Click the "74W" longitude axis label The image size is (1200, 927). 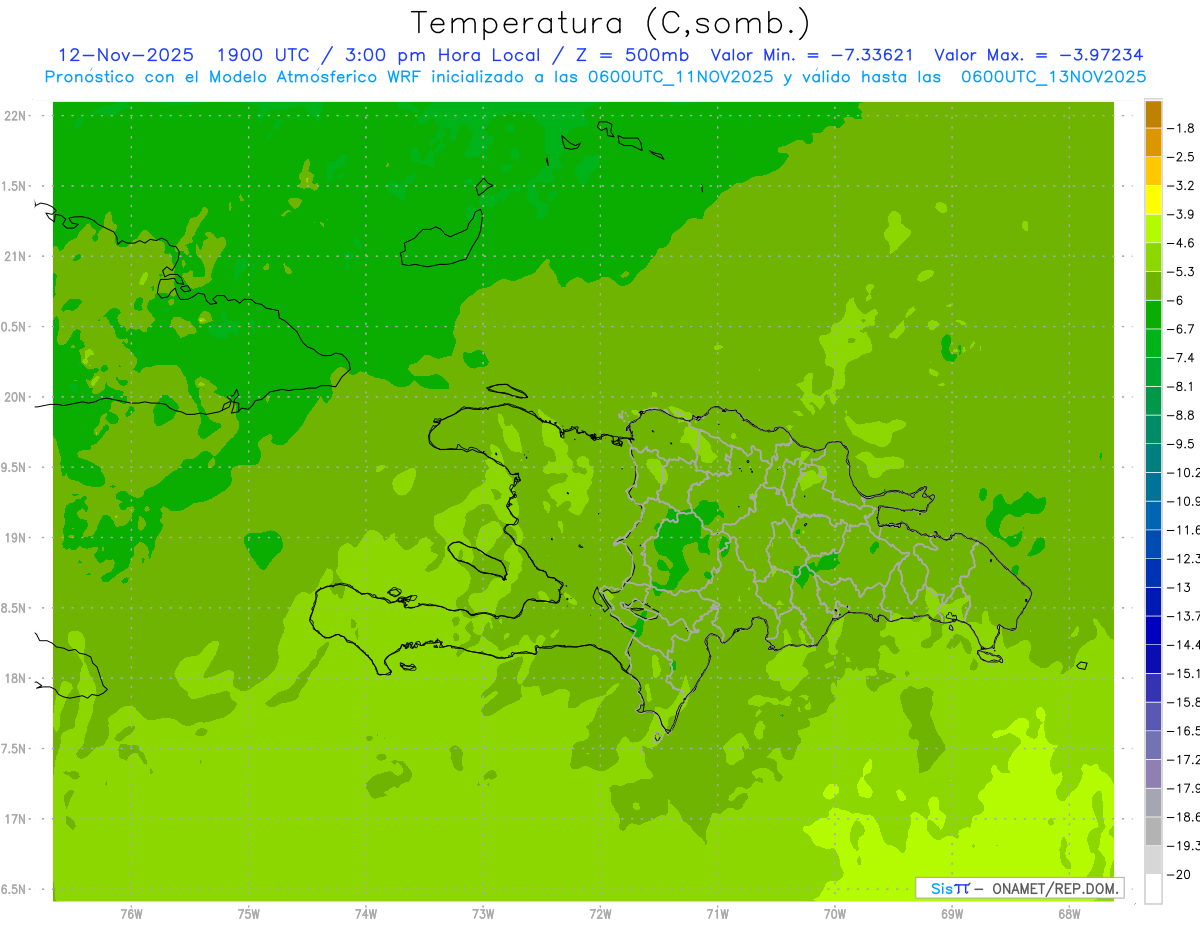[366, 913]
